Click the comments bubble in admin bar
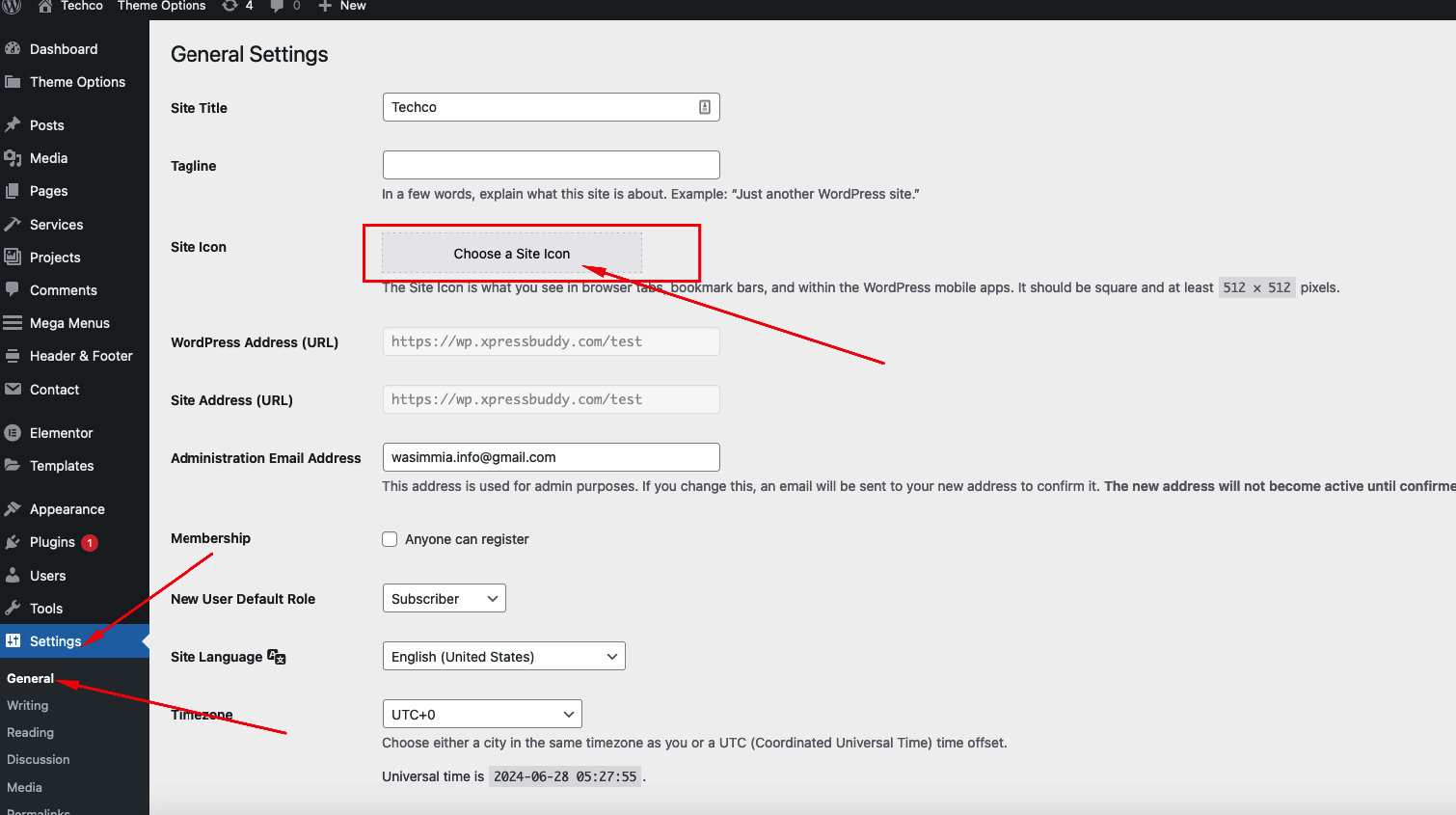This screenshot has height=815, width=1456. point(278,6)
